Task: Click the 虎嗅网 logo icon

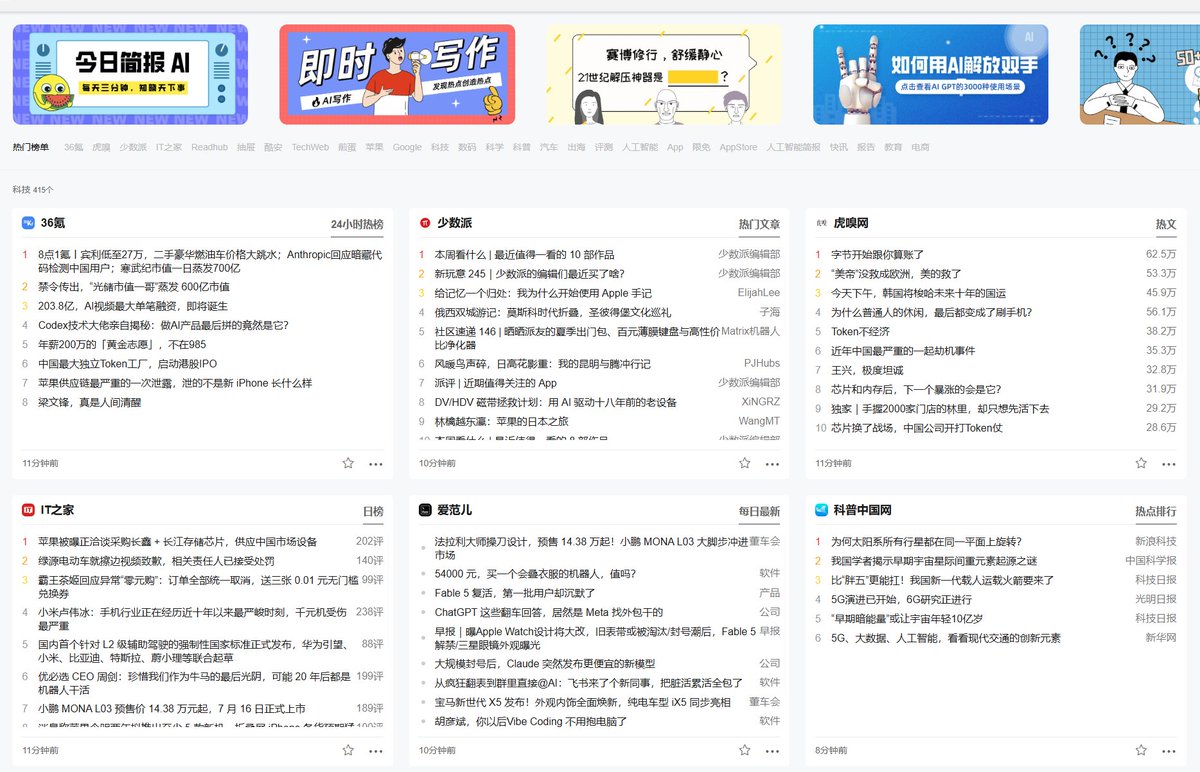Action: coord(821,223)
